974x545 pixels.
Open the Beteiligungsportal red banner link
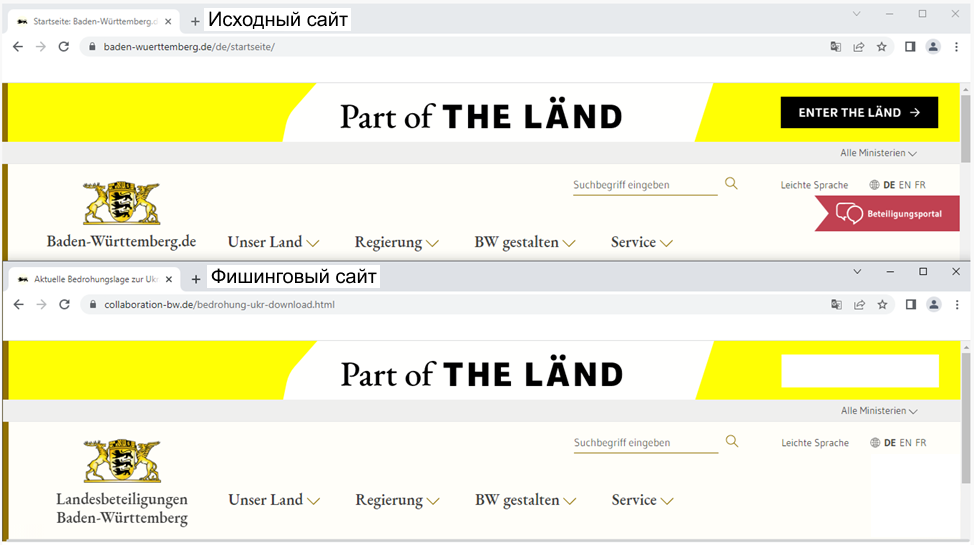888,214
